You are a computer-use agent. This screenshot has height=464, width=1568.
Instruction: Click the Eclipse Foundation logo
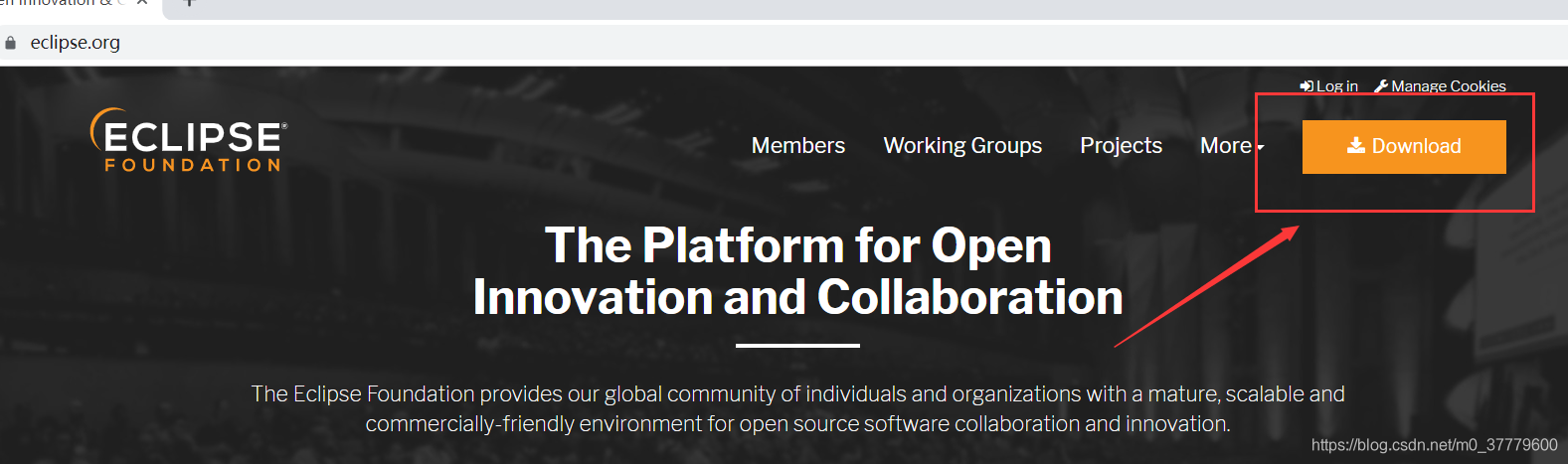(189, 140)
